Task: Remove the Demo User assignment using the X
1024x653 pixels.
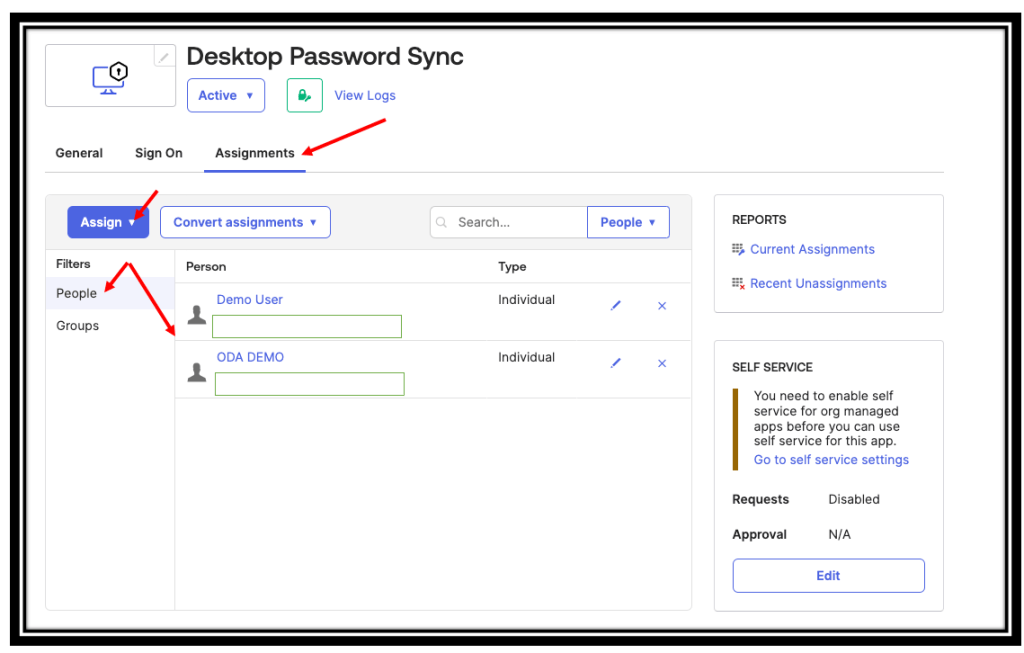Action: [x=662, y=306]
